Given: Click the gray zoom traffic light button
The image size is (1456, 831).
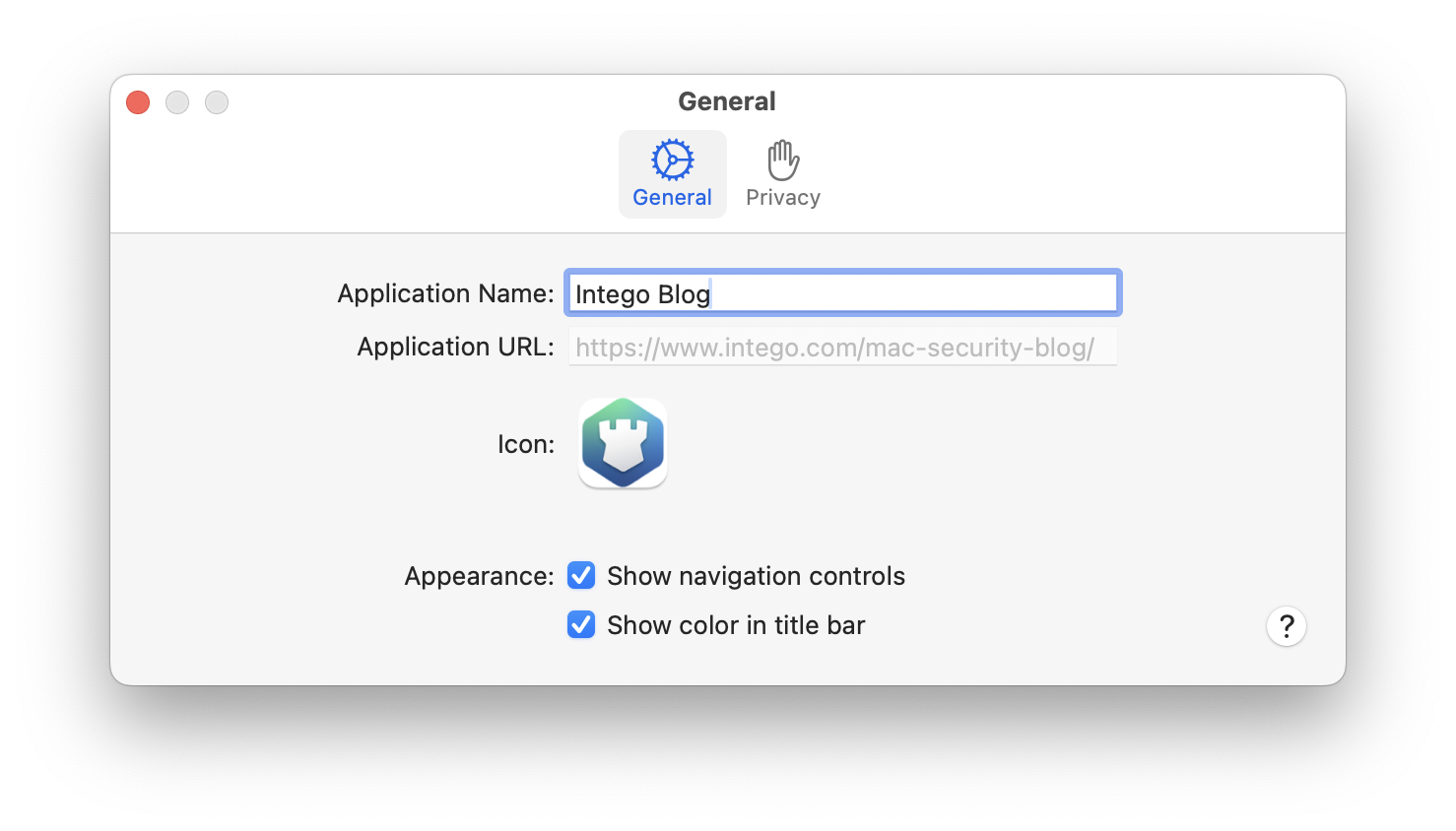Looking at the screenshot, I should [217, 101].
